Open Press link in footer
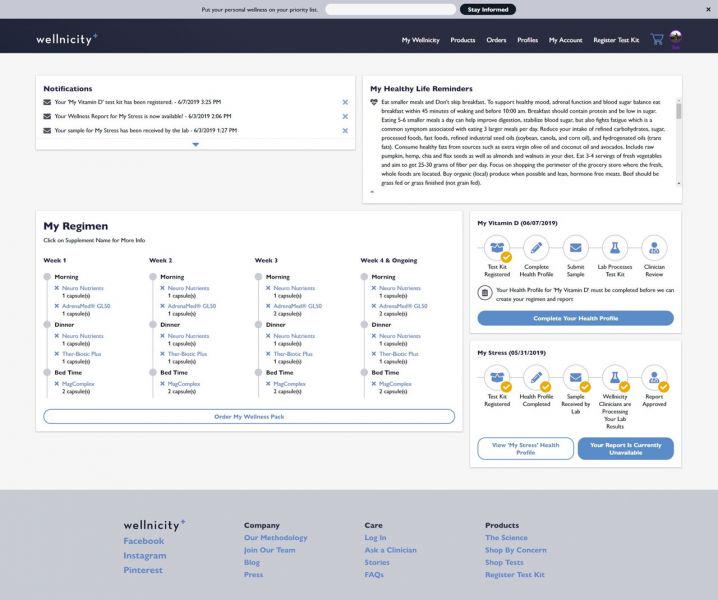This screenshot has height=600, width=718. coord(254,575)
